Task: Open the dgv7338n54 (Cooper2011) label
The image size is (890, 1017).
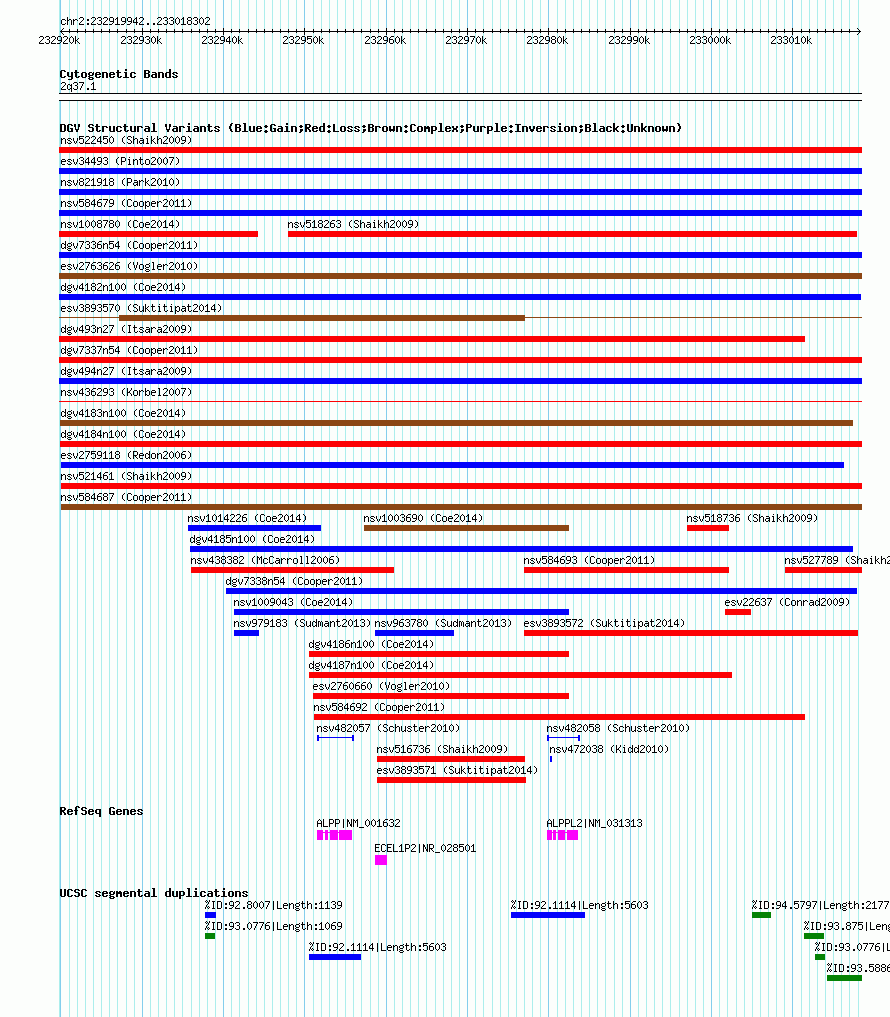Action: [x=294, y=581]
